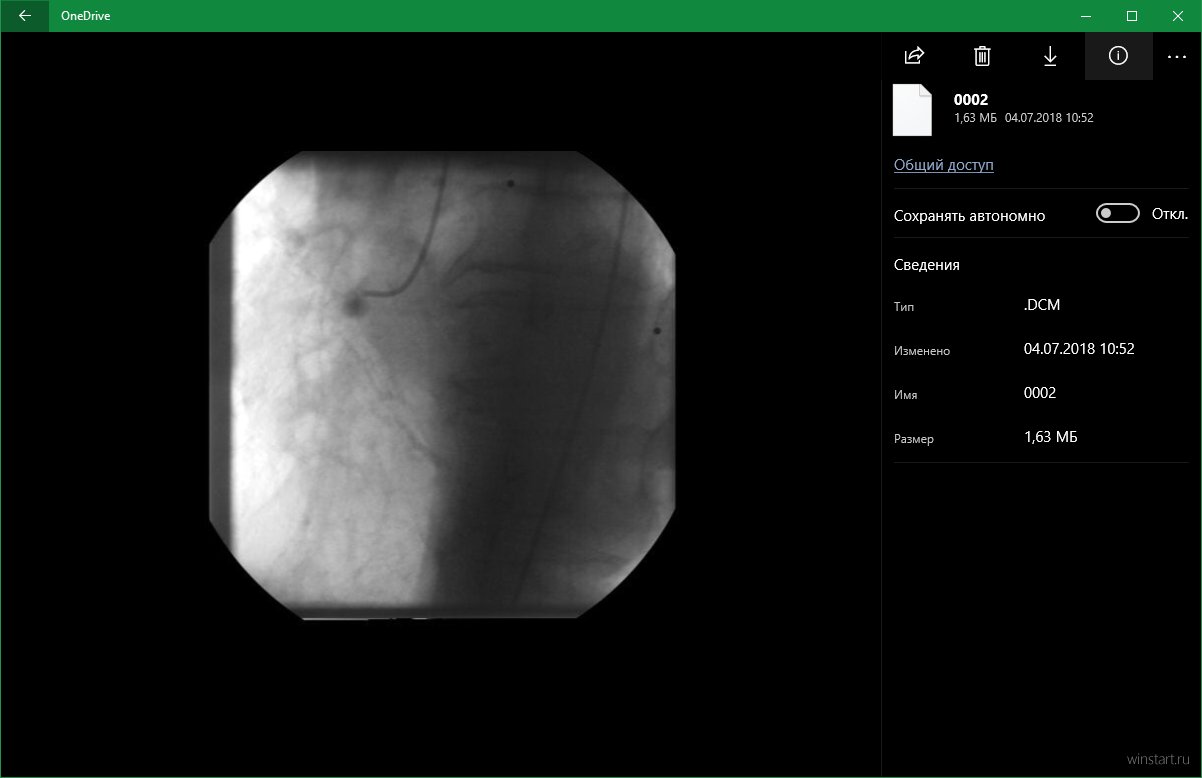Delete the file with the trash icon
Image resolution: width=1202 pixels, height=778 pixels.
point(982,56)
